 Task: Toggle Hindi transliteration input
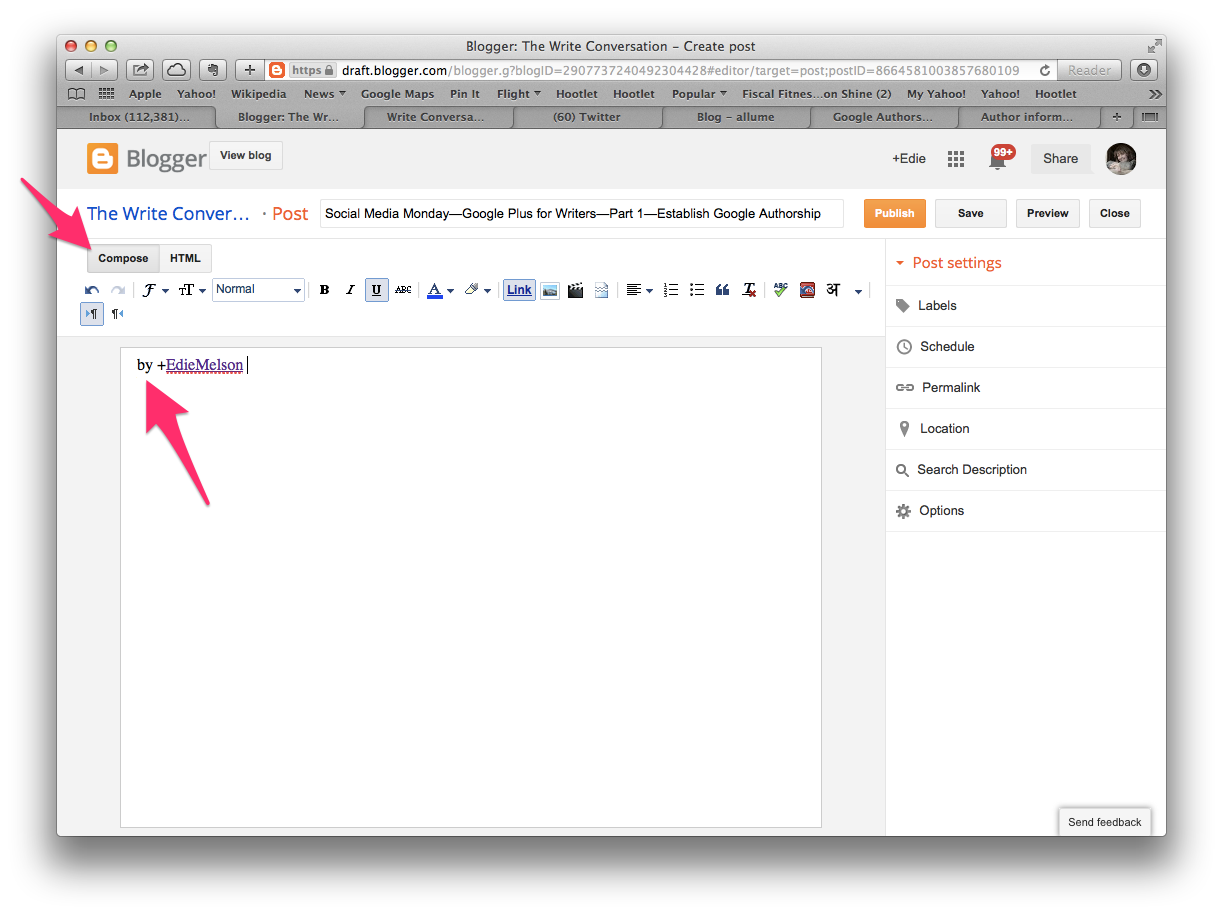pyautogui.click(x=833, y=290)
